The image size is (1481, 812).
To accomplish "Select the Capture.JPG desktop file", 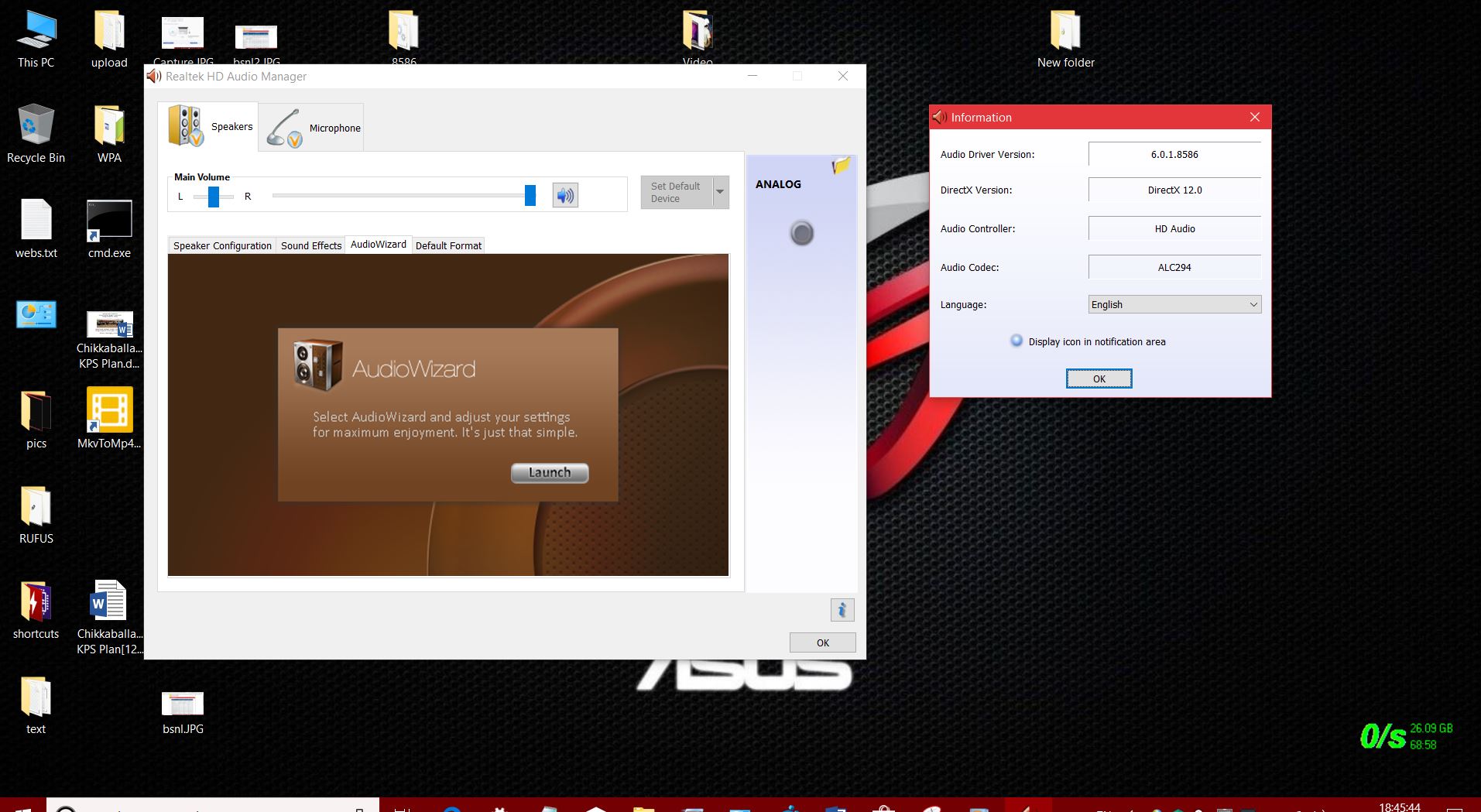I will (x=183, y=40).
